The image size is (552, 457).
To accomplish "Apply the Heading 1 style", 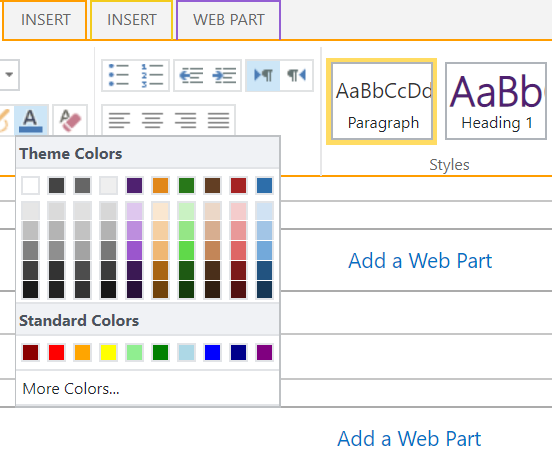I will [x=496, y=101].
